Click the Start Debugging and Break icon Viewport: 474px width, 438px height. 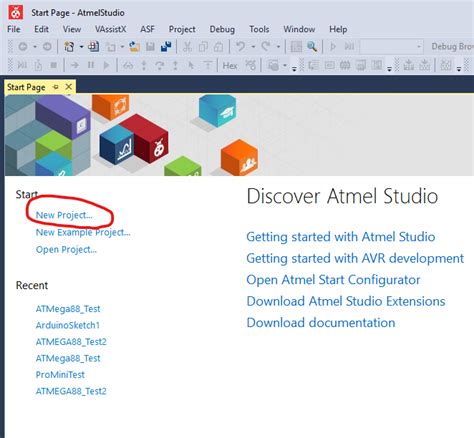pos(349,47)
